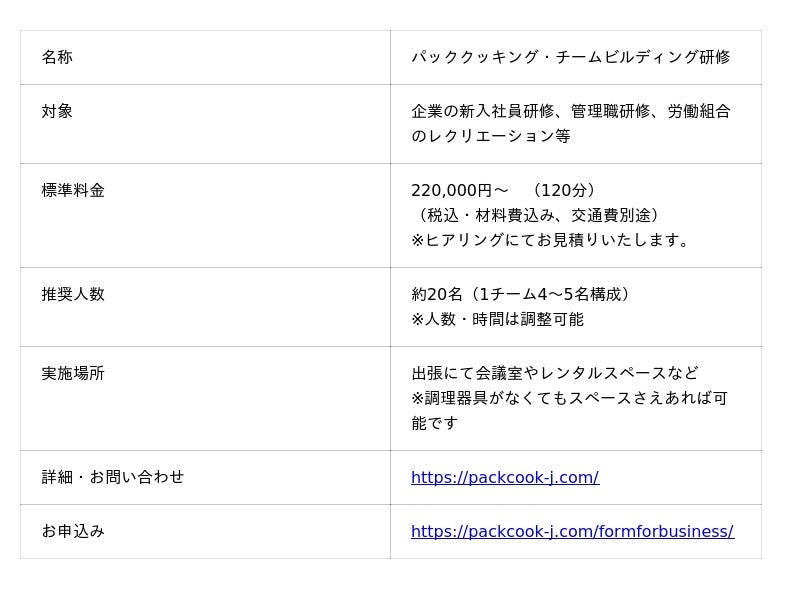800x589 pixels.
Task: Click the 人数・時間は調整可能 note
Action: [497, 320]
